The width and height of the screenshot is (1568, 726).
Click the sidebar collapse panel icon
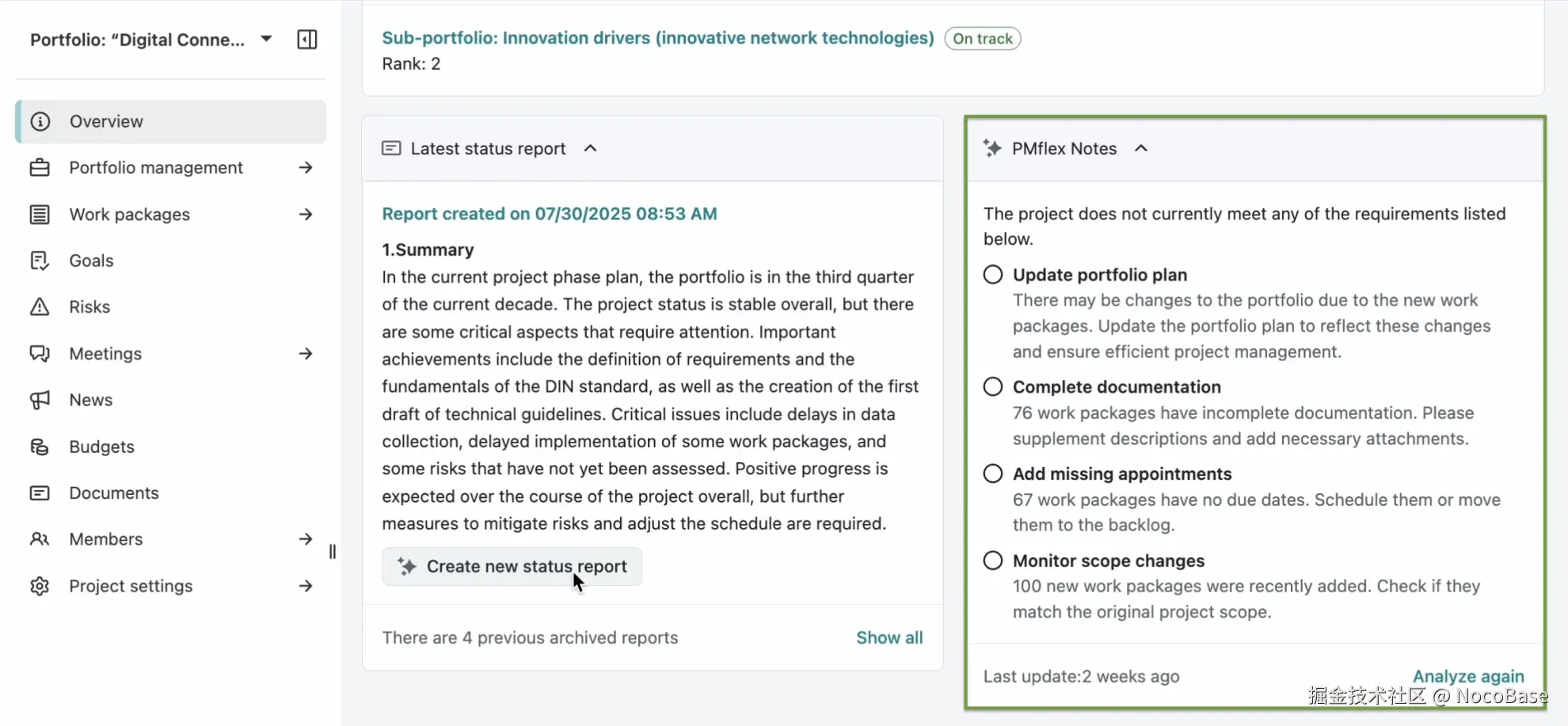click(x=307, y=40)
